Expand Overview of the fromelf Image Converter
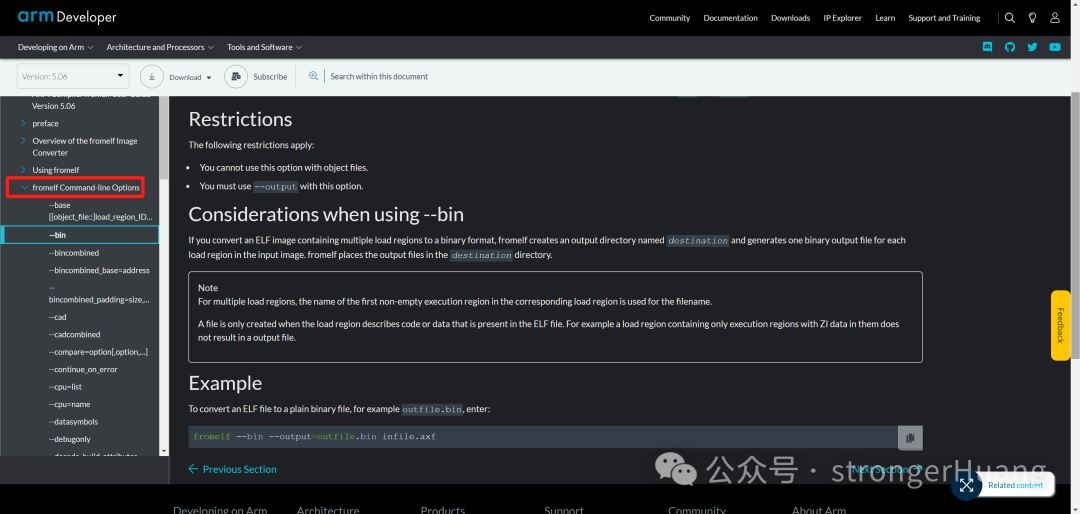This screenshot has height=514, width=1080. tap(24, 141)
